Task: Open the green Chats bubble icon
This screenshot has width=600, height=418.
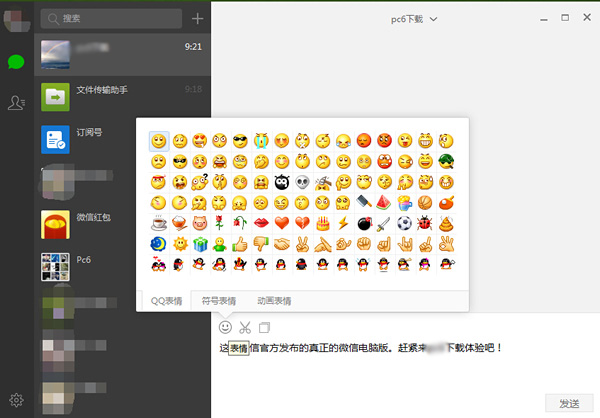Action: tap(16, 61)
